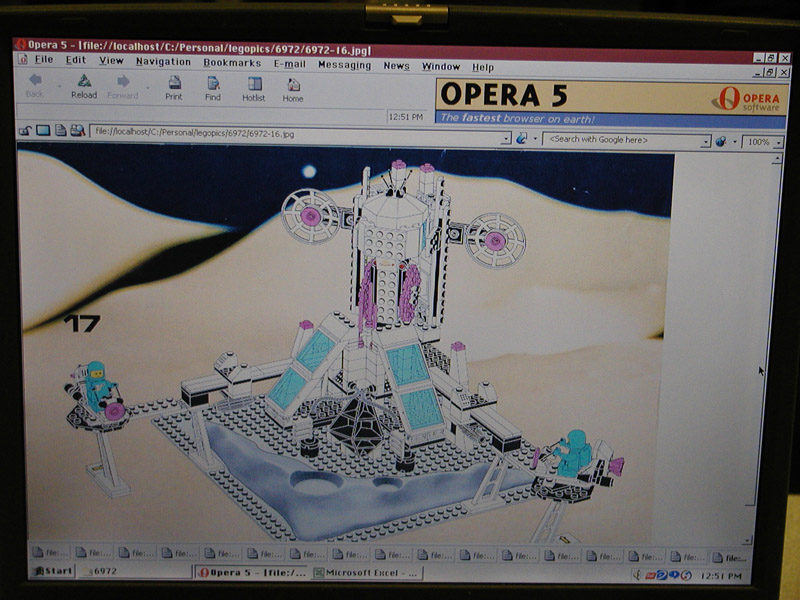Click the vertical scrollbar up arrow
This screenshot has height=600, width=800.
pyautogui.click(x=777, y=160)
